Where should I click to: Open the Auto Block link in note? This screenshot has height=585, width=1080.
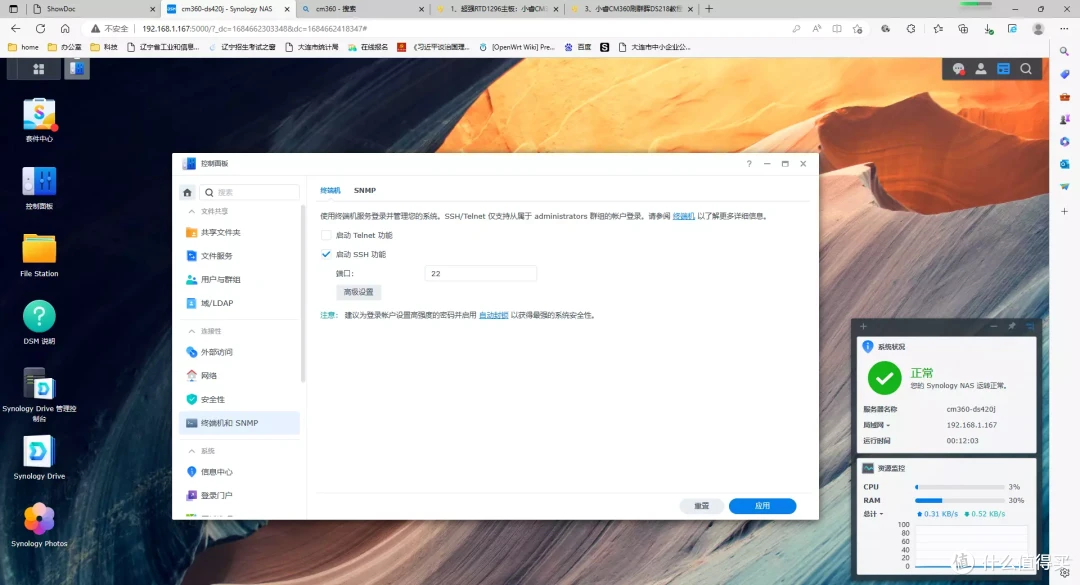point(493,316)
